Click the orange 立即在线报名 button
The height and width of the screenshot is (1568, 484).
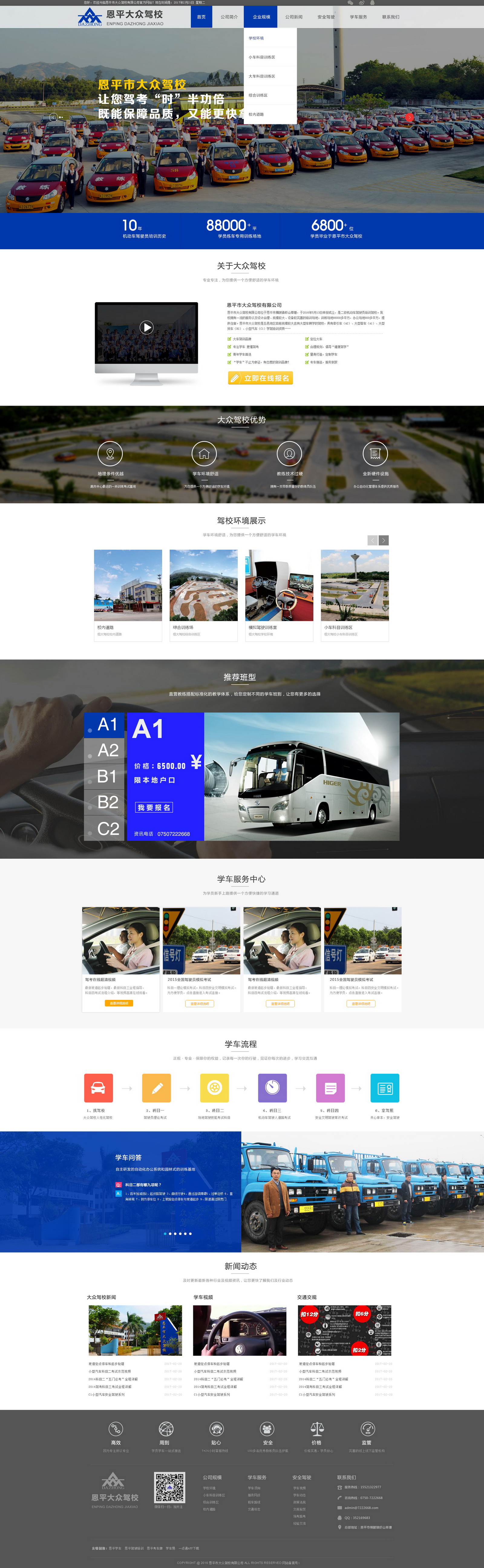260,378
